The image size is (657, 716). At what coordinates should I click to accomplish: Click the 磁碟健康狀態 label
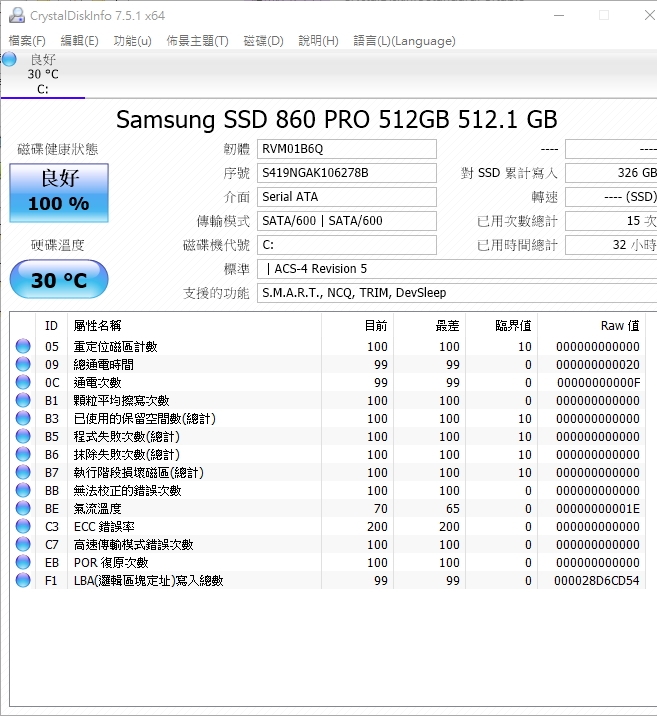coord(58,149)
